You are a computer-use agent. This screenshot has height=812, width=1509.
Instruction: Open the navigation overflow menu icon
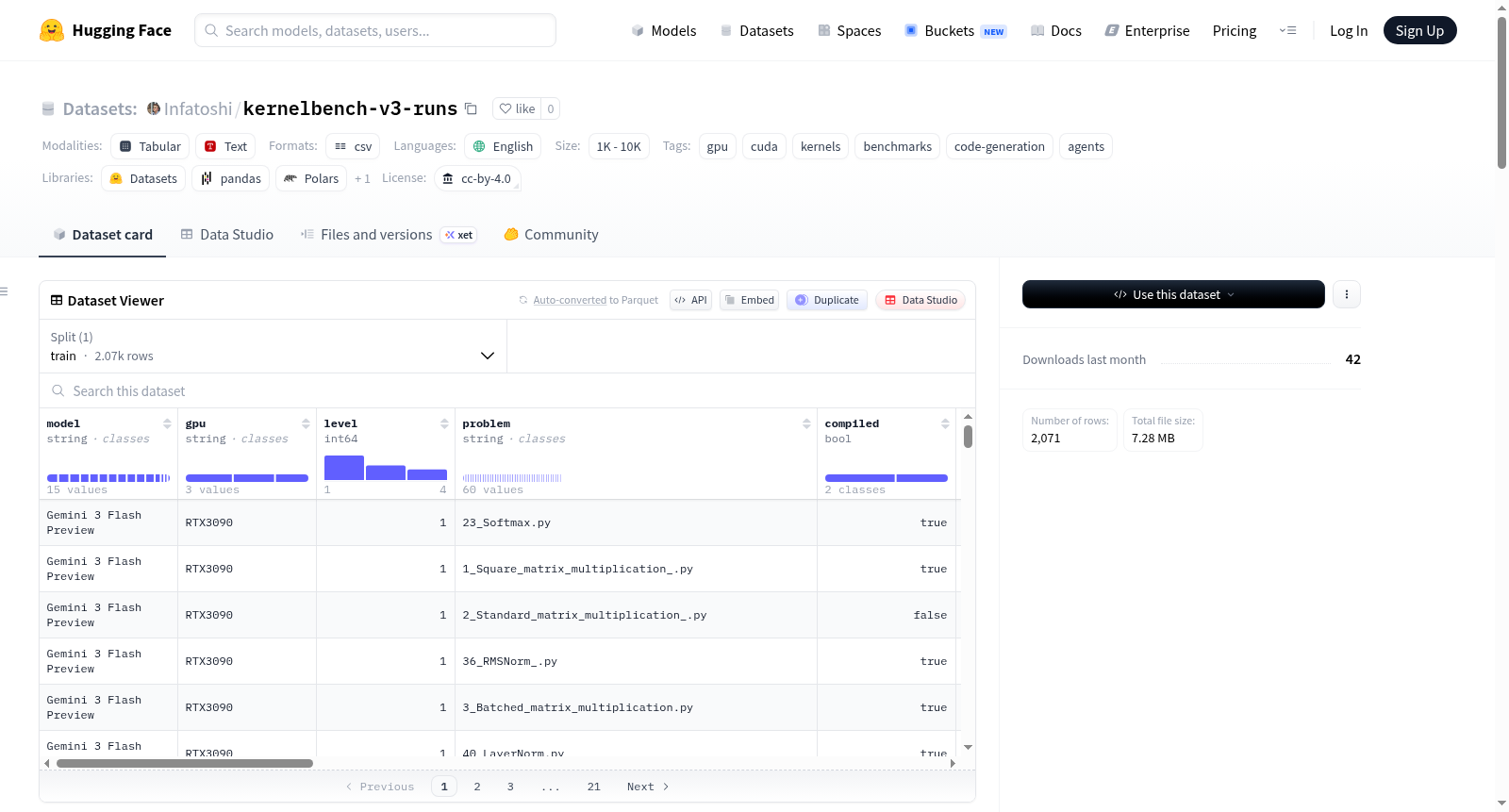tap(1287, 30)
